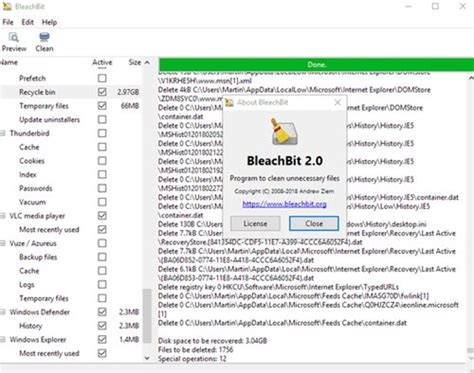This screenshot has height=373, width=474.
Task: Collapse the Windows Defender group
Action: tap(3, 312)
